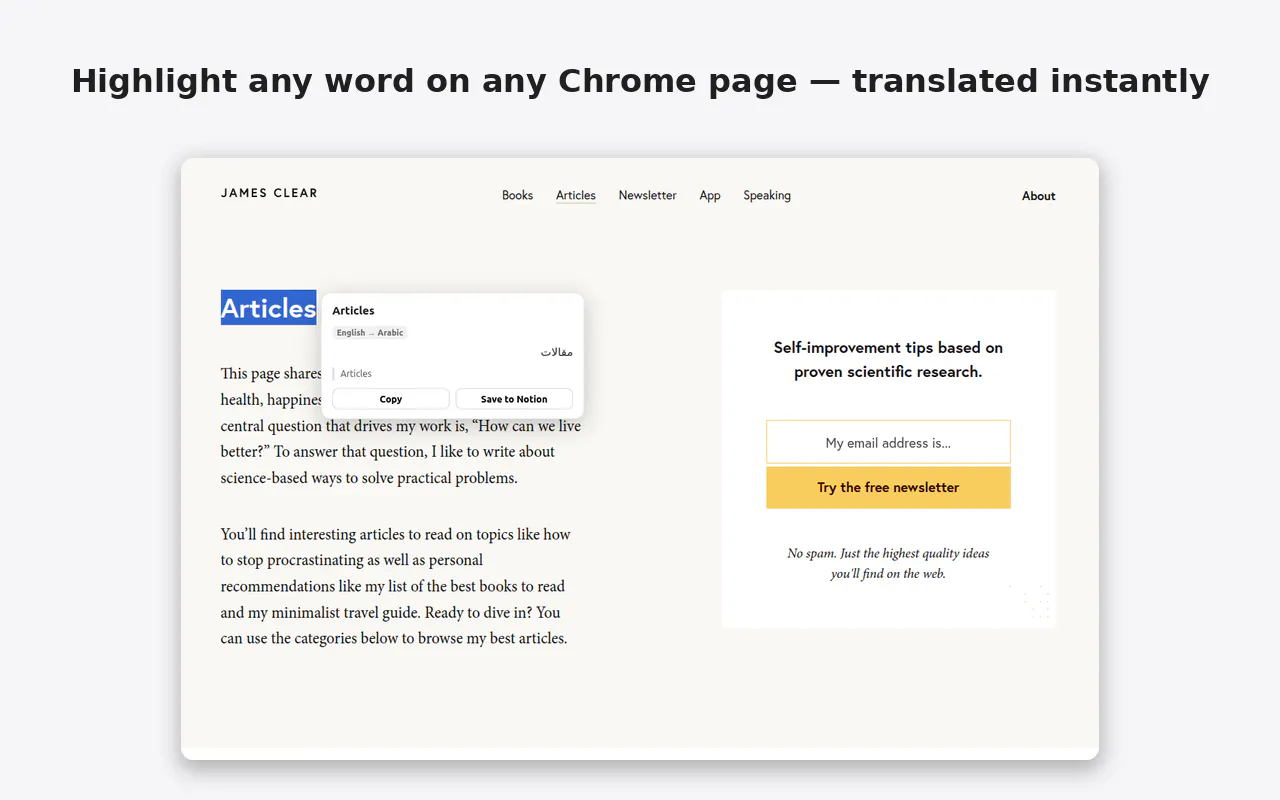
Task: Click the No spam italic note
Action: (888, 563)
